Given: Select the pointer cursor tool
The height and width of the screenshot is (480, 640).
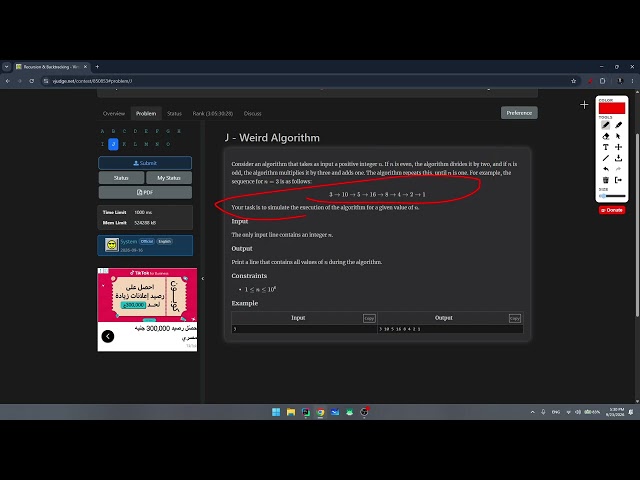Looking at the screenshot, I should tap(618, 136).
